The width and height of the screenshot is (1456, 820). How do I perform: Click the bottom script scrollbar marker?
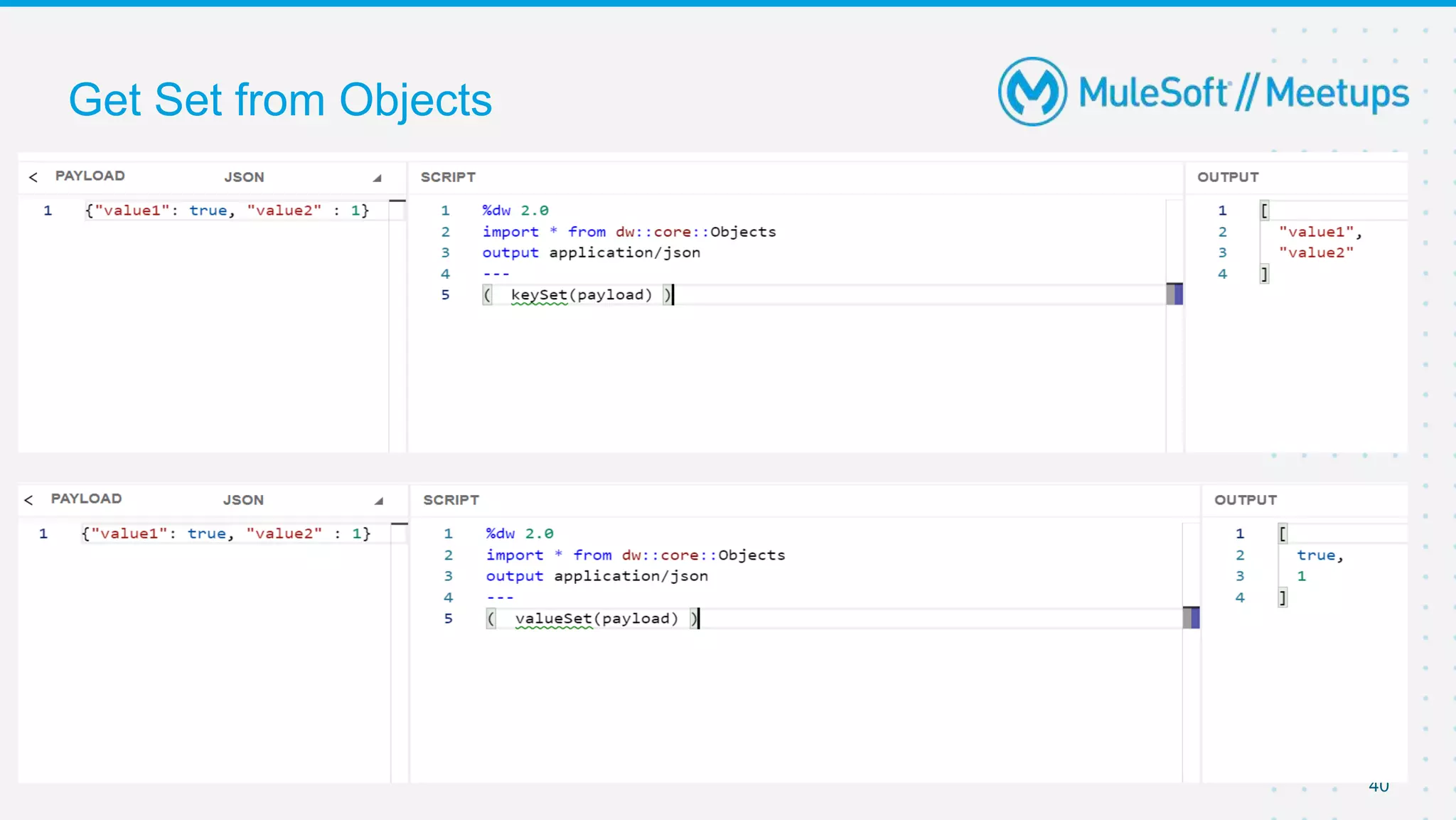pos(1192,617)
